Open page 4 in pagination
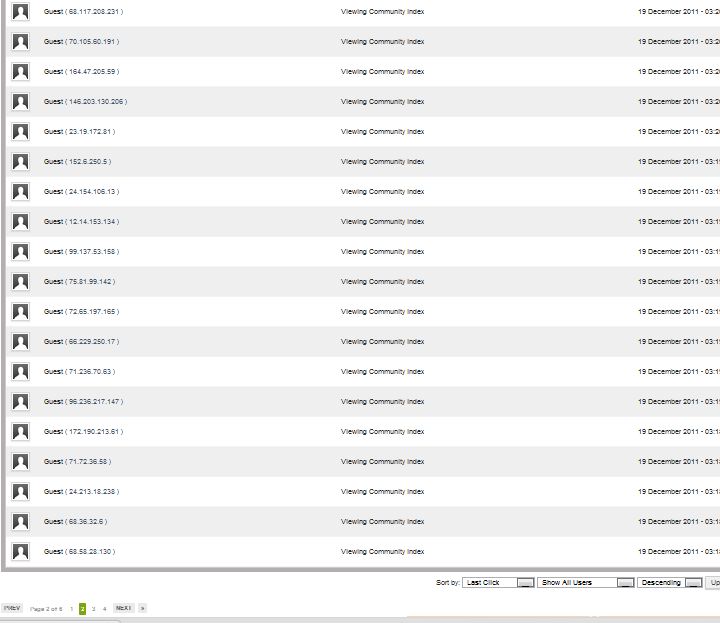This screenshot has height=623, width=720. point(105,609)
